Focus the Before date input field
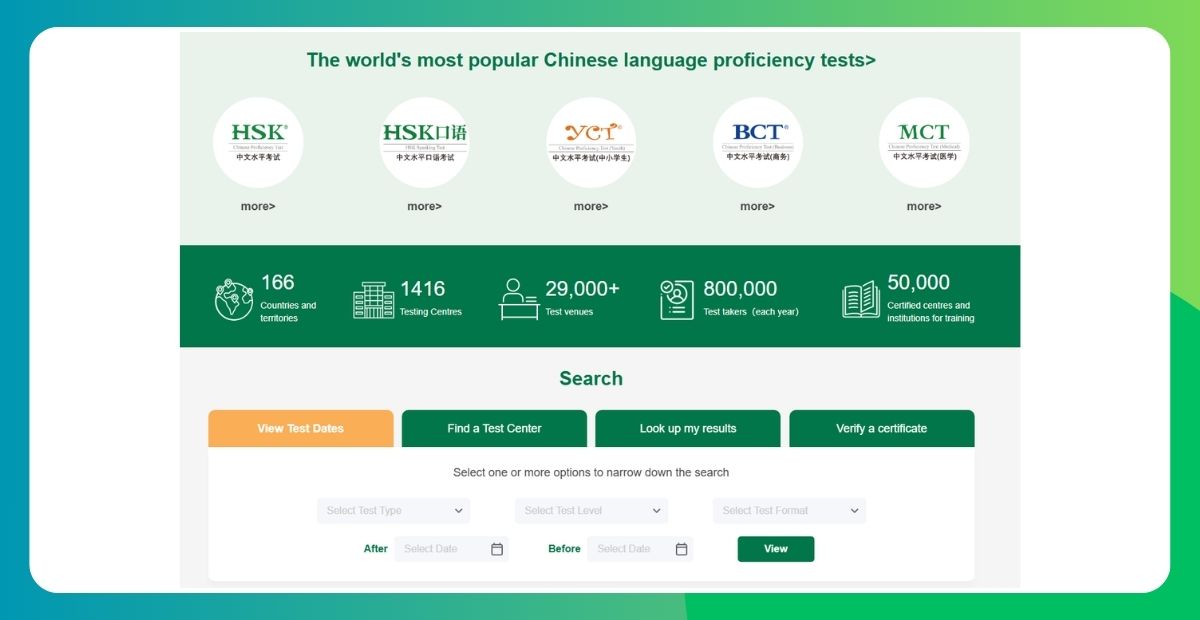 pos(640,549)
